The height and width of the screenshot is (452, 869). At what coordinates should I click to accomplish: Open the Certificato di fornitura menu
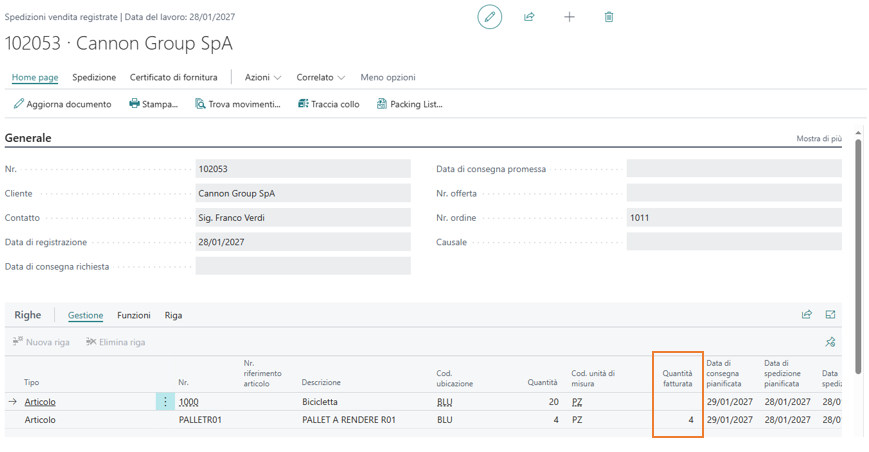[173, 78]
